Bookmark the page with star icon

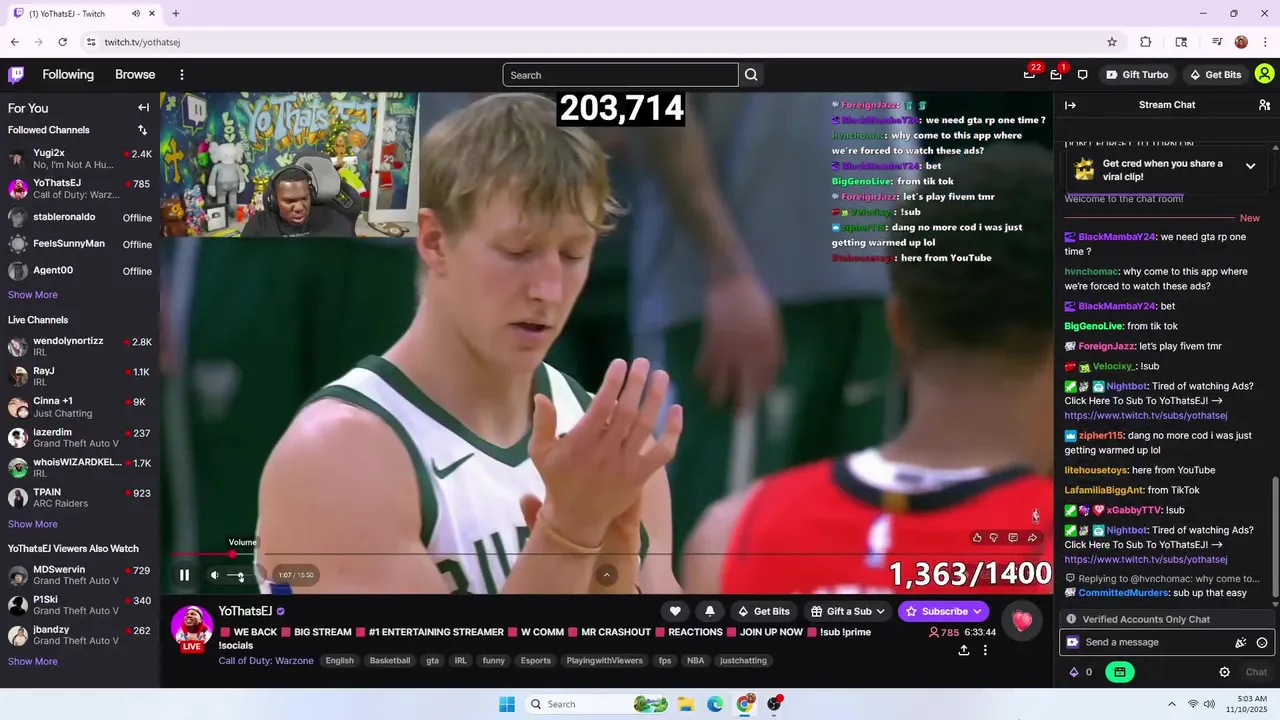[x=1112, y=42]
